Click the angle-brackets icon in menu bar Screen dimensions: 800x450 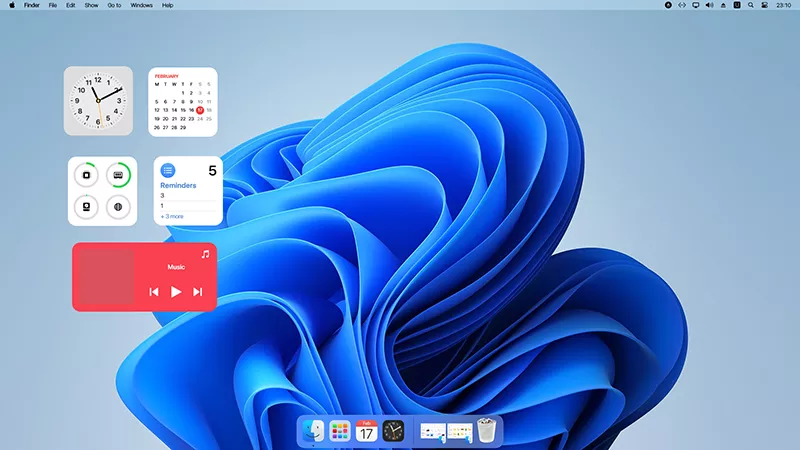(682, 5)
